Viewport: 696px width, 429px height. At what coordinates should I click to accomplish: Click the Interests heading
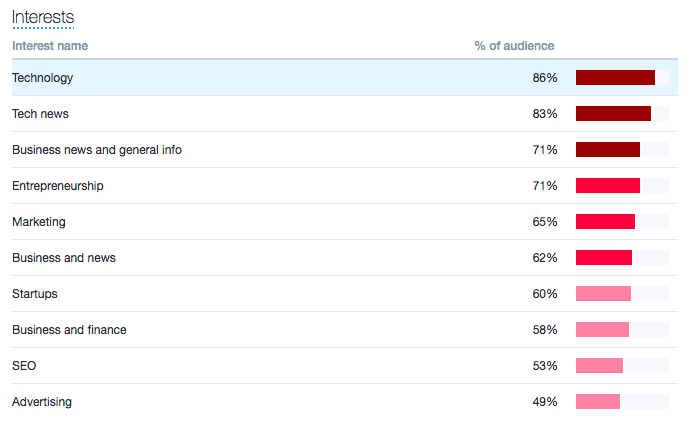(x=43, y=17)
